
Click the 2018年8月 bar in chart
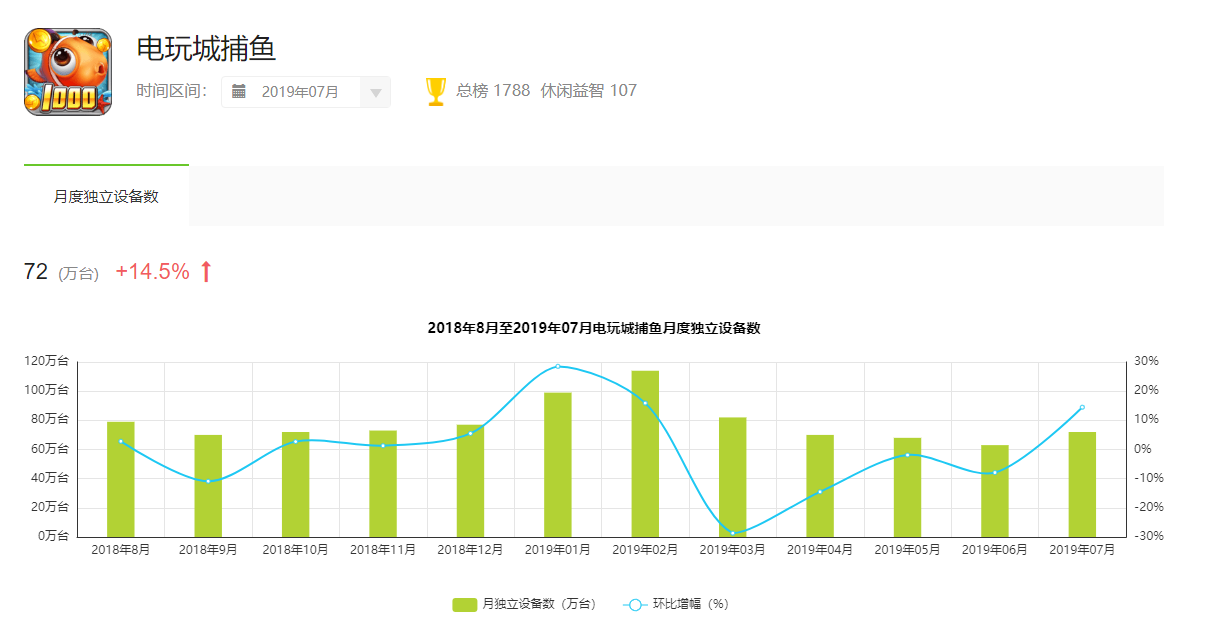tap(121, 480)
